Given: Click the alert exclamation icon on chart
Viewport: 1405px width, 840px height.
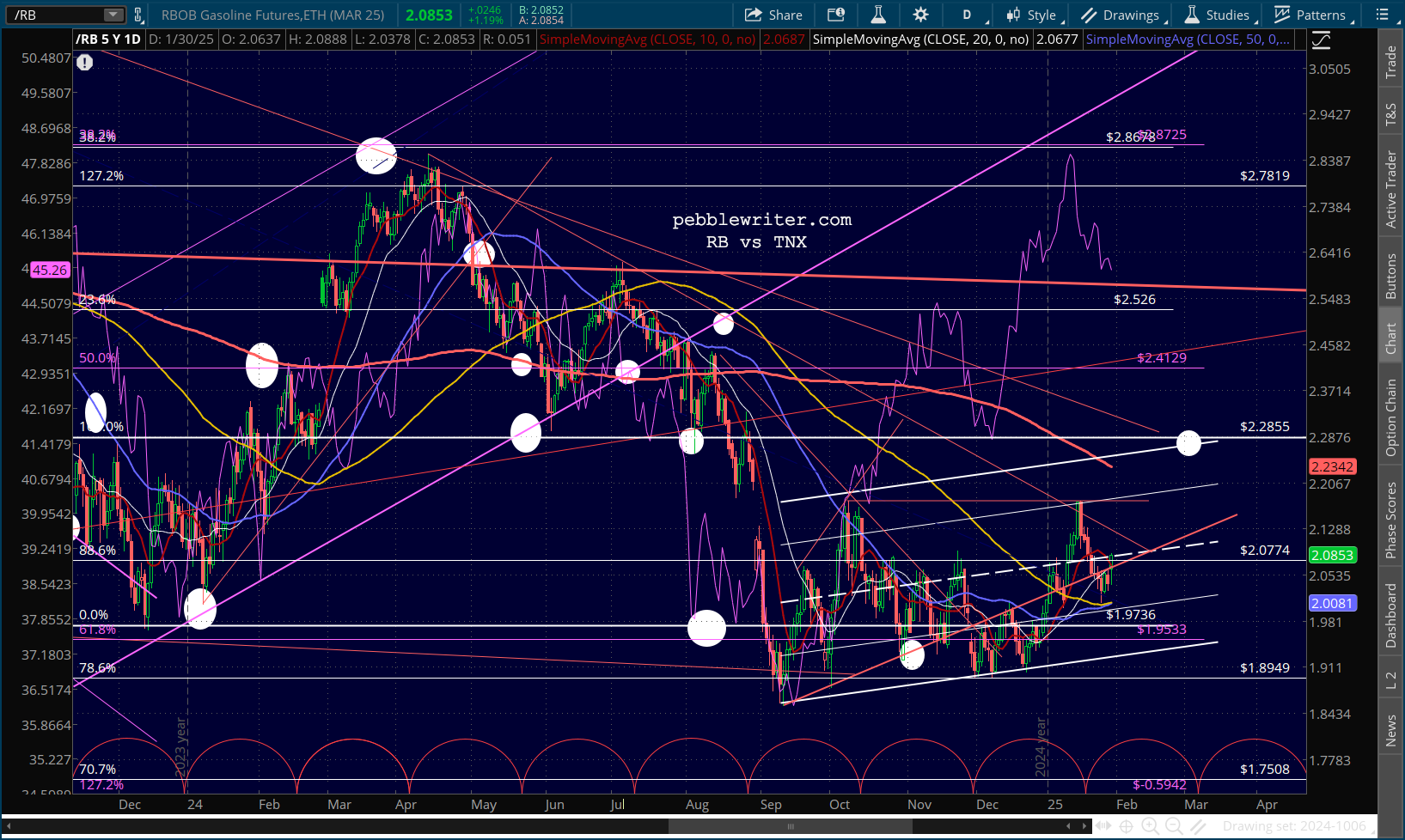Looking at the screenshot, I should click(84, 62).
